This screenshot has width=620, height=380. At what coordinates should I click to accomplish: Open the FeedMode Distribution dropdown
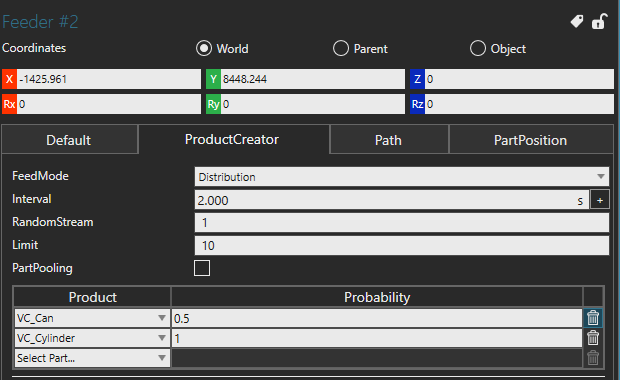click(401, 177)
